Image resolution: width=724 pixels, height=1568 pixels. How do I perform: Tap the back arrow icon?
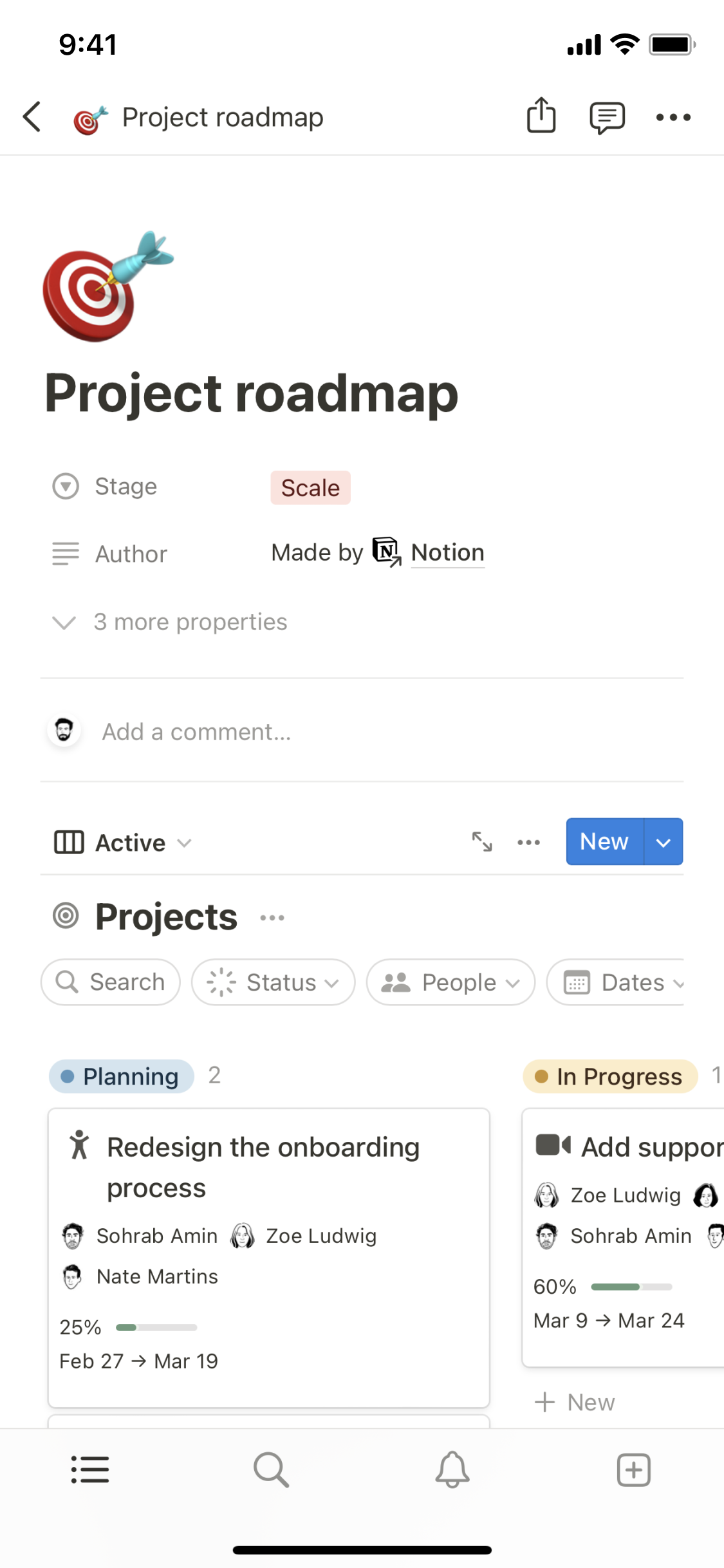click(32, 117)
